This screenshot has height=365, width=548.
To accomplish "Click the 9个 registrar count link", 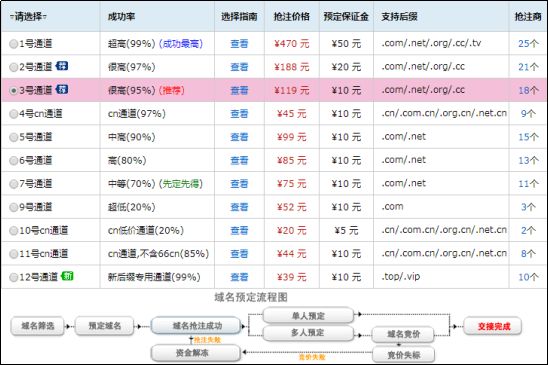I will 528,113.
